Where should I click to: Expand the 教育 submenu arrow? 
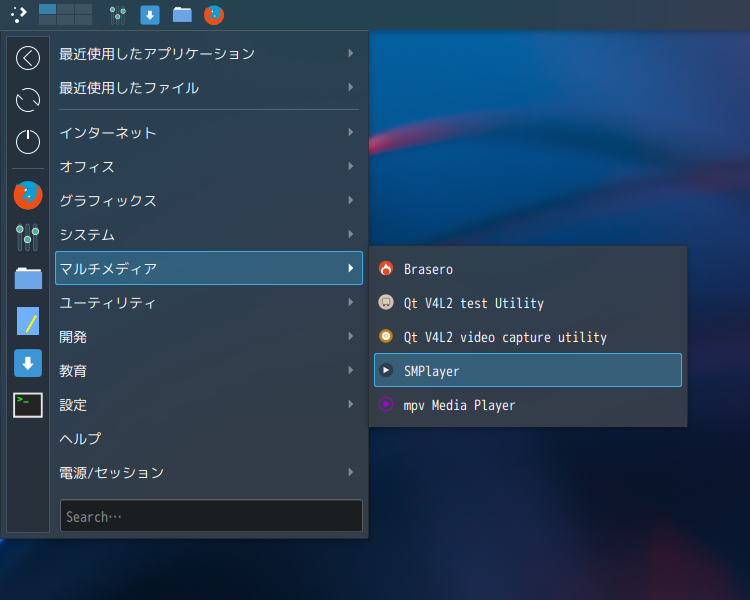(x=351, y=370)
